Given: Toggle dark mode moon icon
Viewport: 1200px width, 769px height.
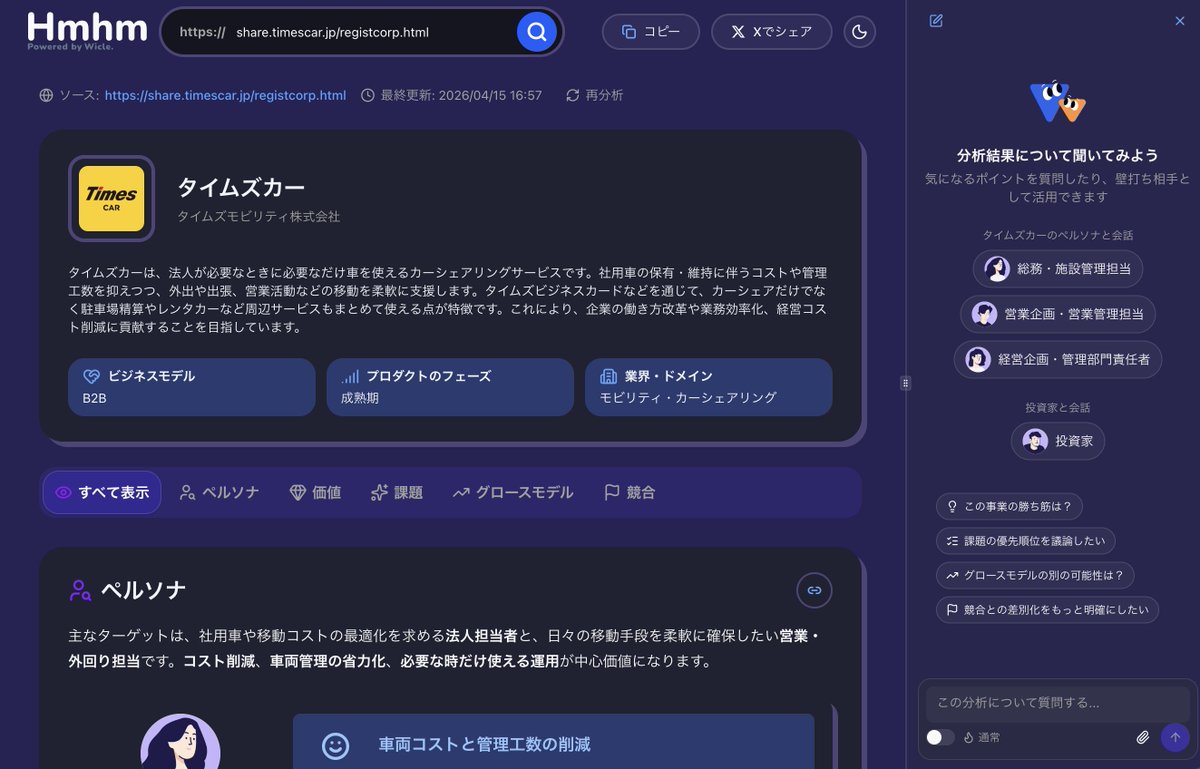Looking at the screenshot, I should [859, 32].
